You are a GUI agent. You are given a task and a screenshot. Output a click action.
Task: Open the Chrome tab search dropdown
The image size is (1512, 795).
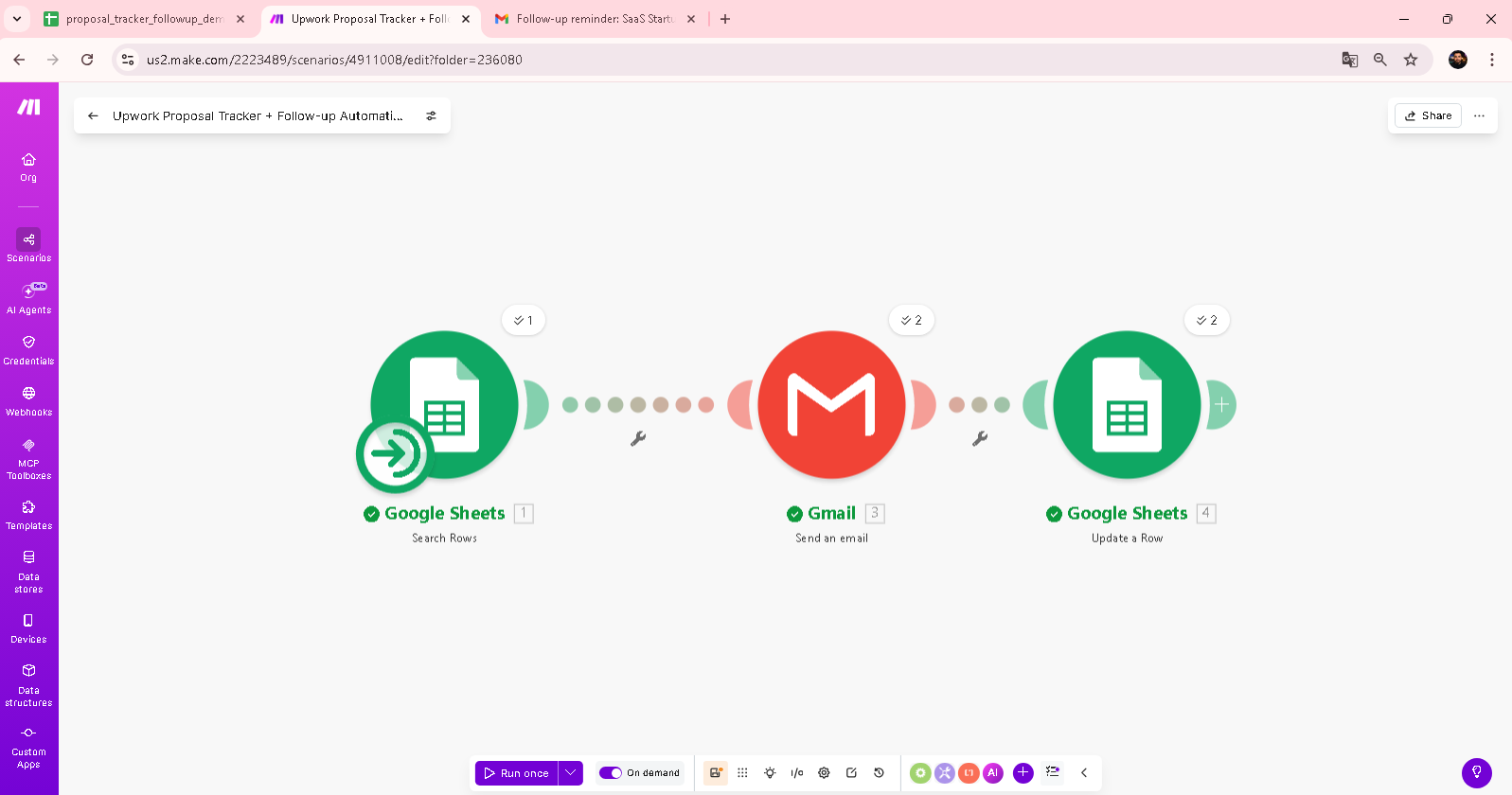(17, 19)
